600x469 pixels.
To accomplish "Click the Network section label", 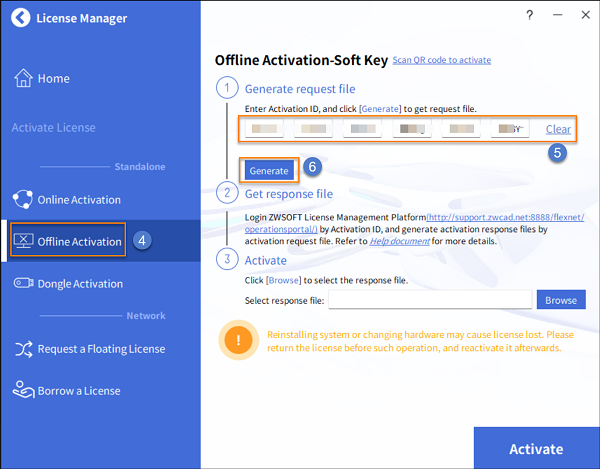I will point(146,316).
